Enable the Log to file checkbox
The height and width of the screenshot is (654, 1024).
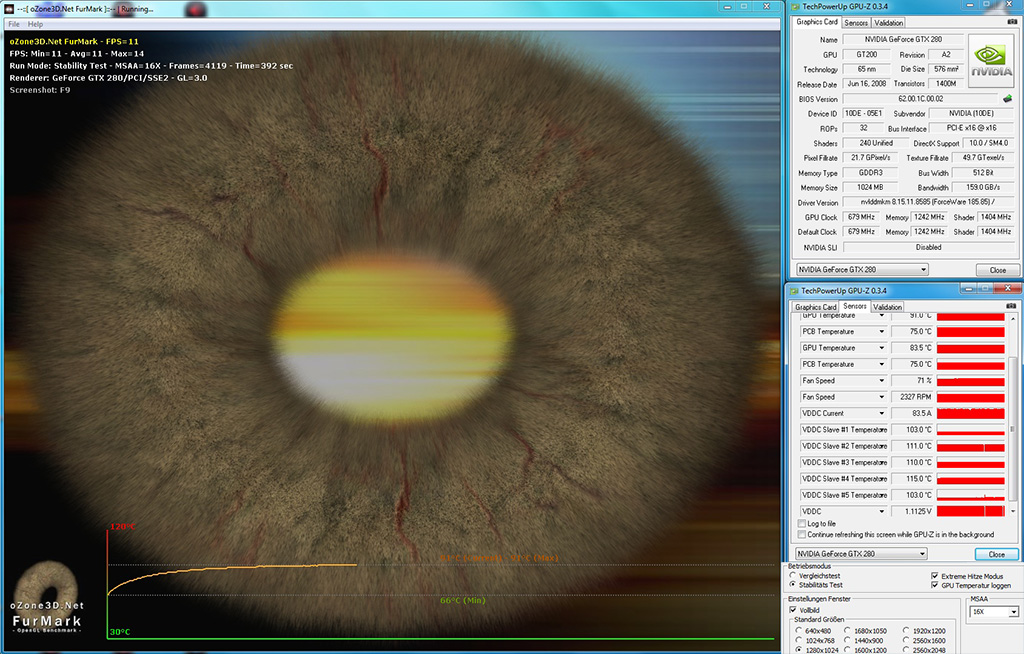(x=801, y=524)
